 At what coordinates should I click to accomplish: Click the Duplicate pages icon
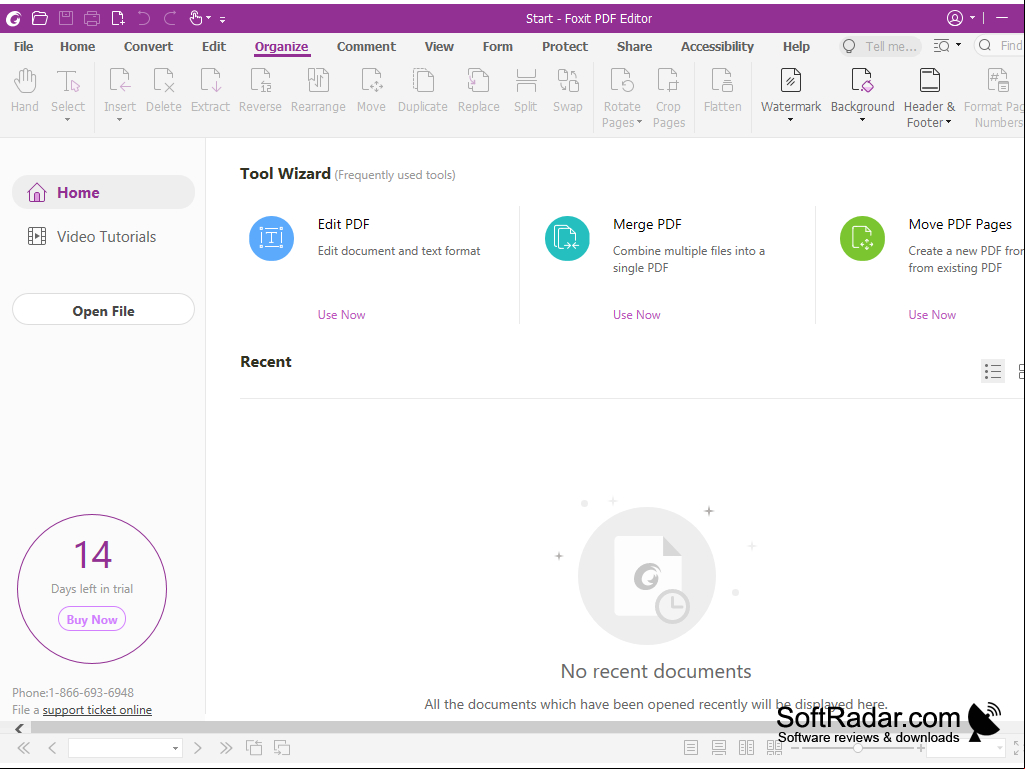click(x=423, y=81)
